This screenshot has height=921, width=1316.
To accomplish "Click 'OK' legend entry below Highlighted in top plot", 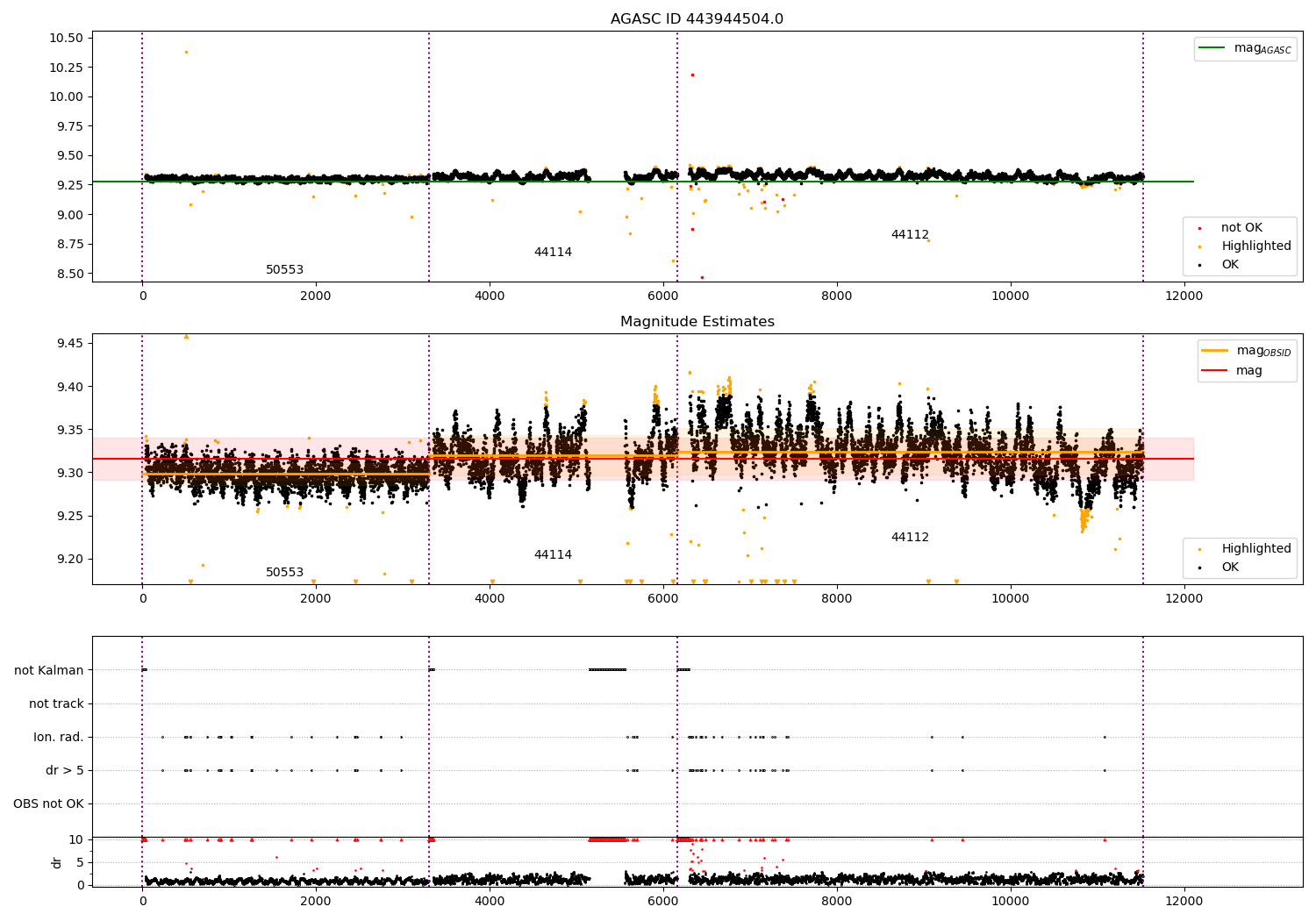I will point(1230,265).
